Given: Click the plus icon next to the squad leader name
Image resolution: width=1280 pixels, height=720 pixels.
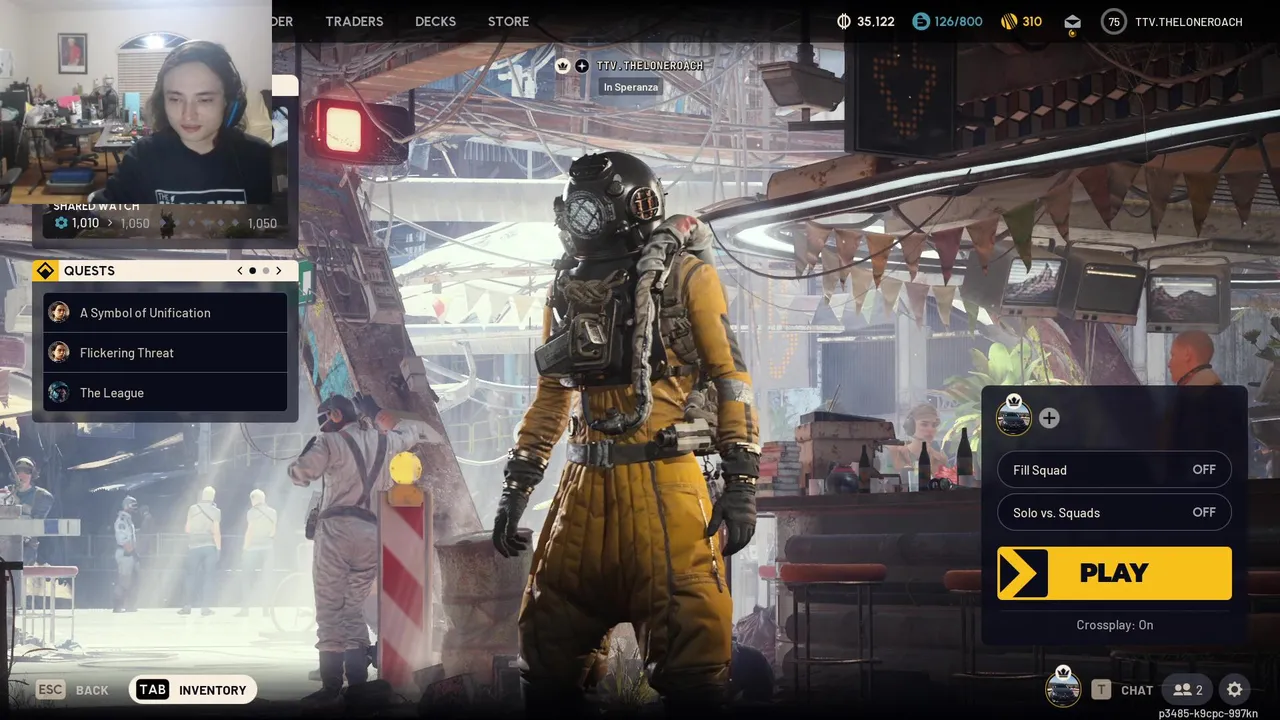Looking at the screenshot, I should point(582,66).
